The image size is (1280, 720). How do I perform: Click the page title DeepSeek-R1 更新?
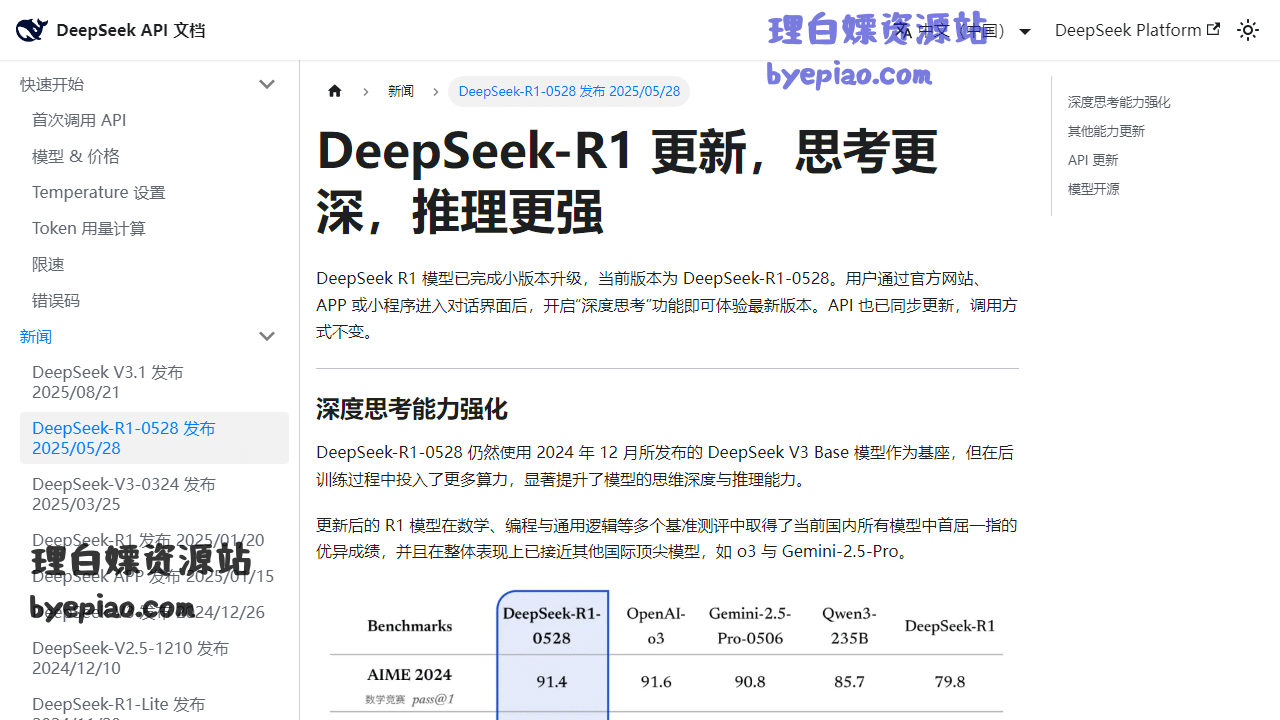click(x=627, y=181)
